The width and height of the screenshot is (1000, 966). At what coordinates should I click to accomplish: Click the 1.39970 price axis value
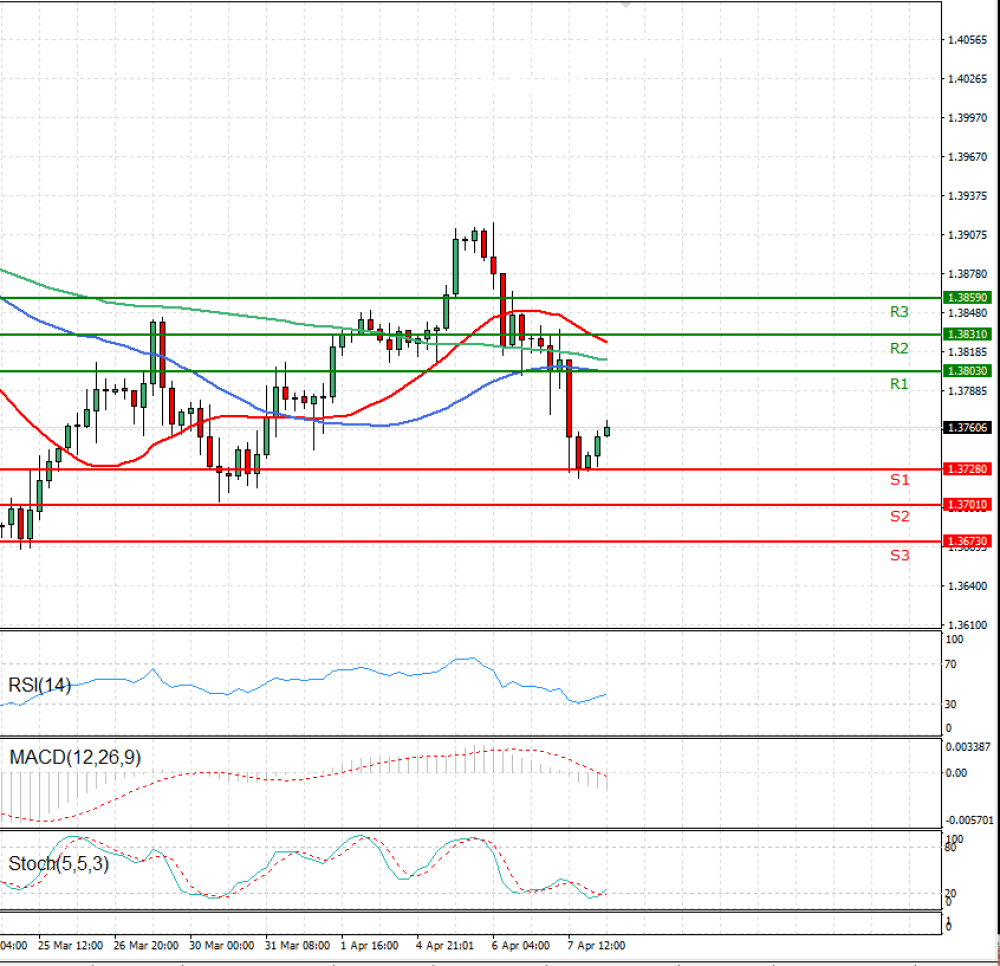coord(967,117)
